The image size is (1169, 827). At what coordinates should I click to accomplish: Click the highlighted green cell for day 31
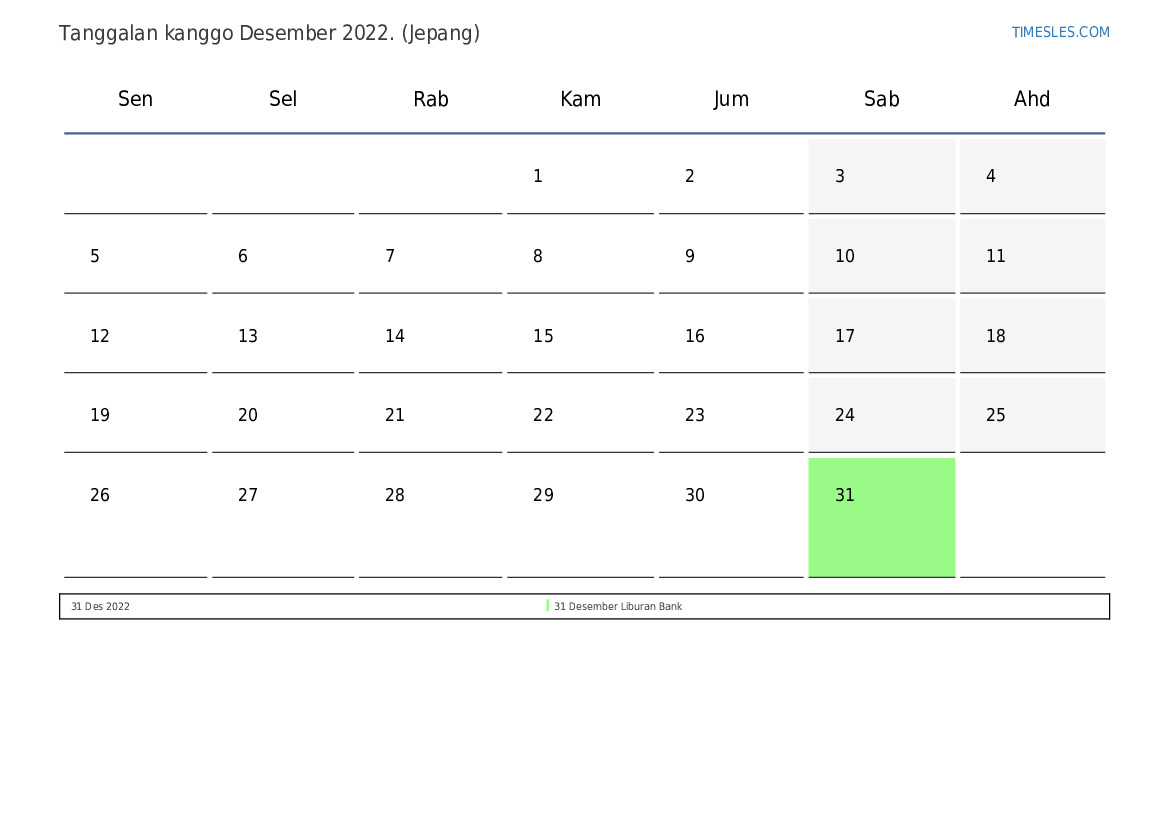click(x=881, y=517)
